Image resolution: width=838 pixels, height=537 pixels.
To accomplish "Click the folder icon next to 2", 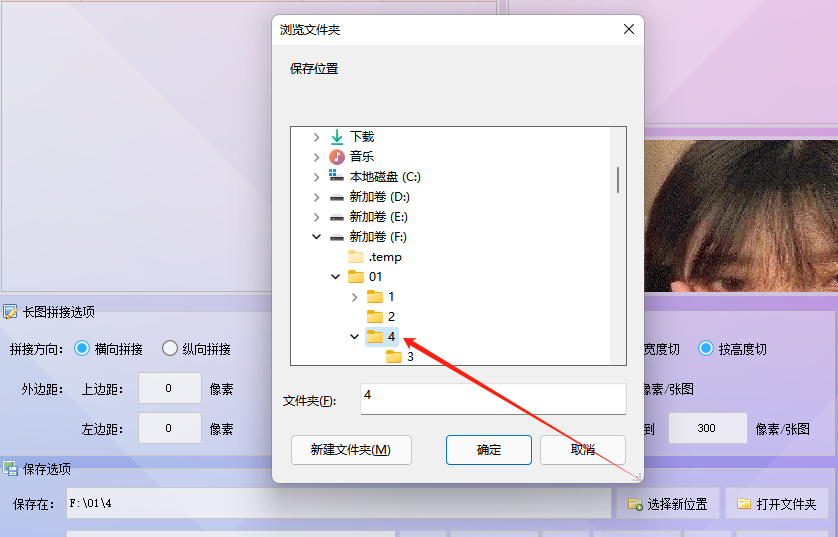I will 375,316.
